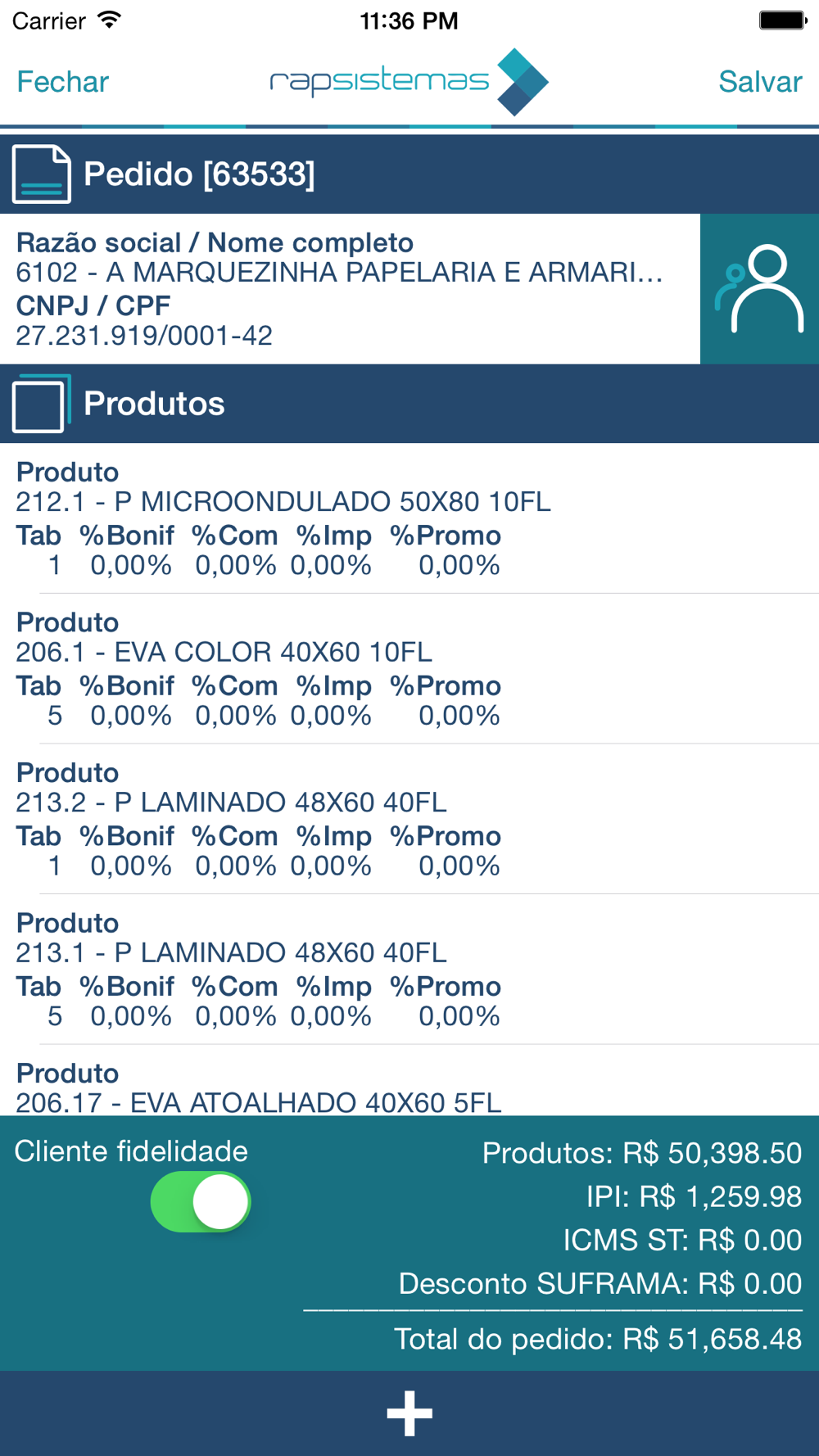Tap the Wi-Fi icon in status bar
This screenshot has width=819, height=1456.
pyautogui.click(x=108, y=20)
